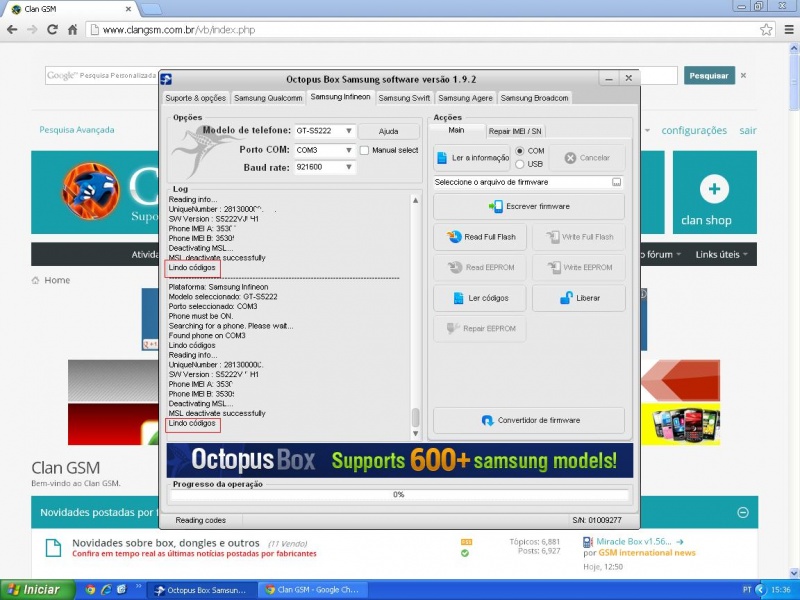Select the COM radio button
Viewport: 800px width, 600px height.
pos(519,151)
